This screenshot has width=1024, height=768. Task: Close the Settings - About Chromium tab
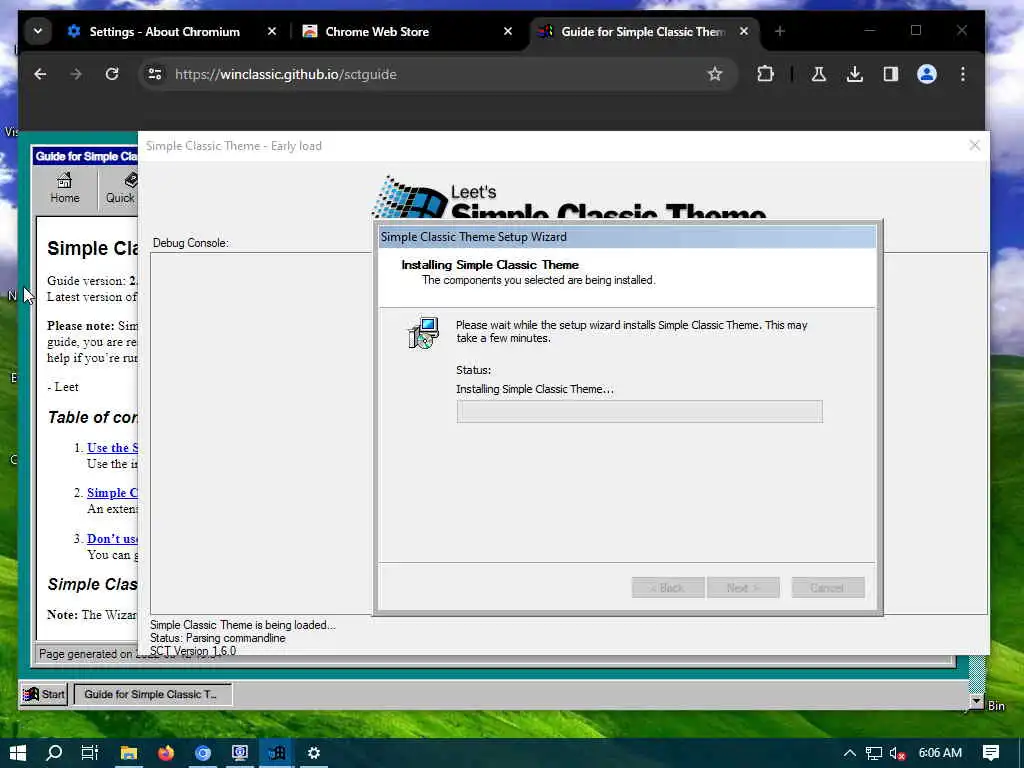(272, 31)
